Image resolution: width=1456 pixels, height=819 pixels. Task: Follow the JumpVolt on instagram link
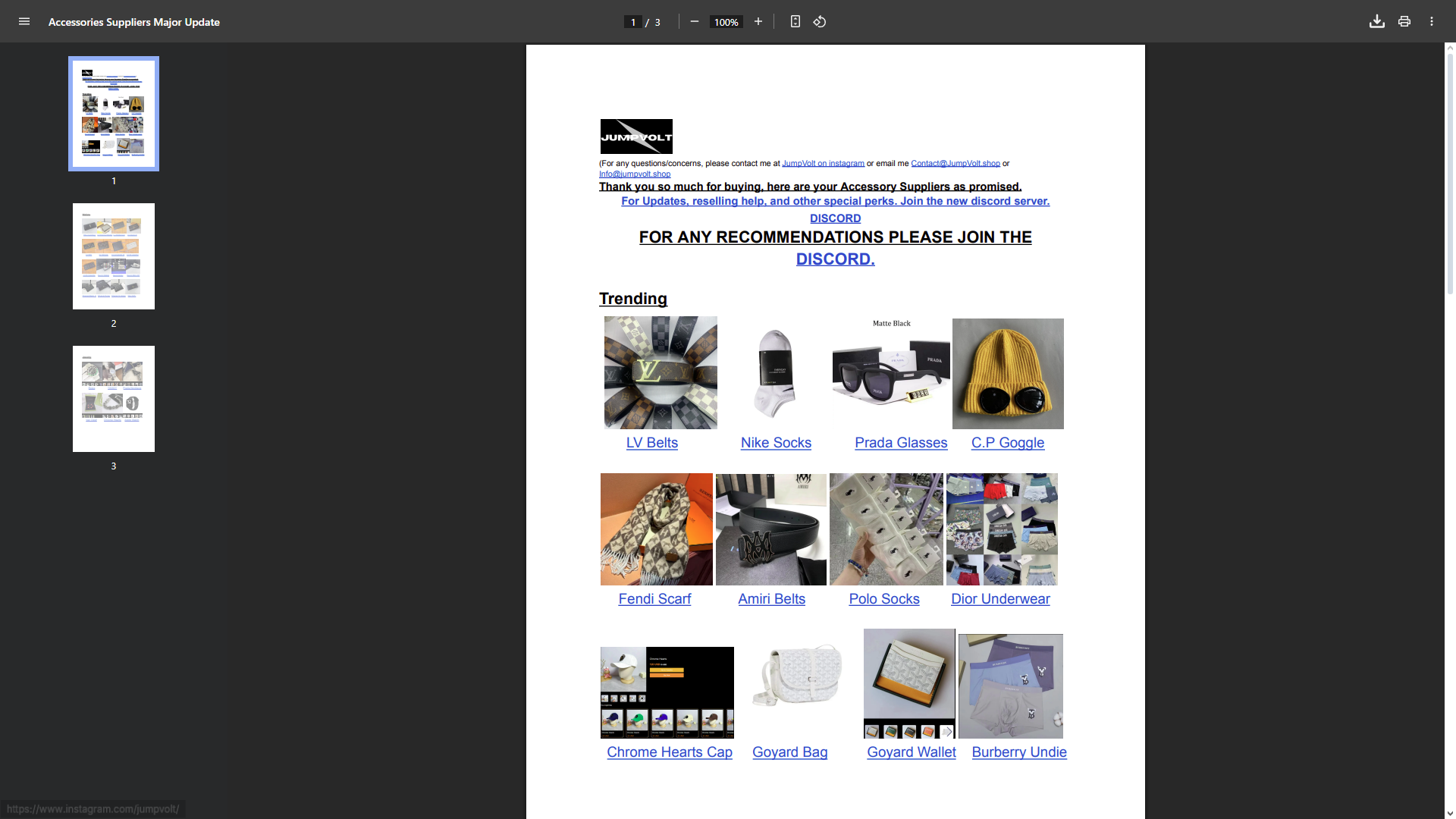pyautogui.click(x=823, y=163)
